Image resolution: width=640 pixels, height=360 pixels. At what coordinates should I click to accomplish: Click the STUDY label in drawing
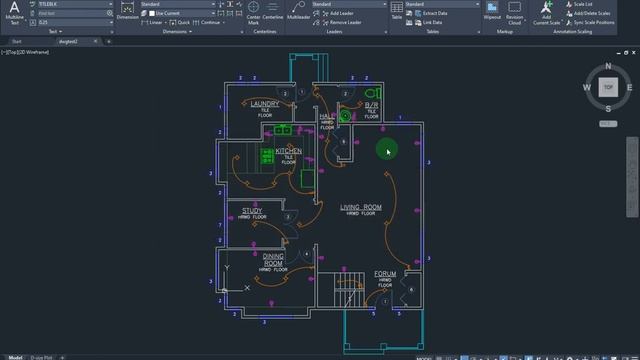(x=252, y=211)
